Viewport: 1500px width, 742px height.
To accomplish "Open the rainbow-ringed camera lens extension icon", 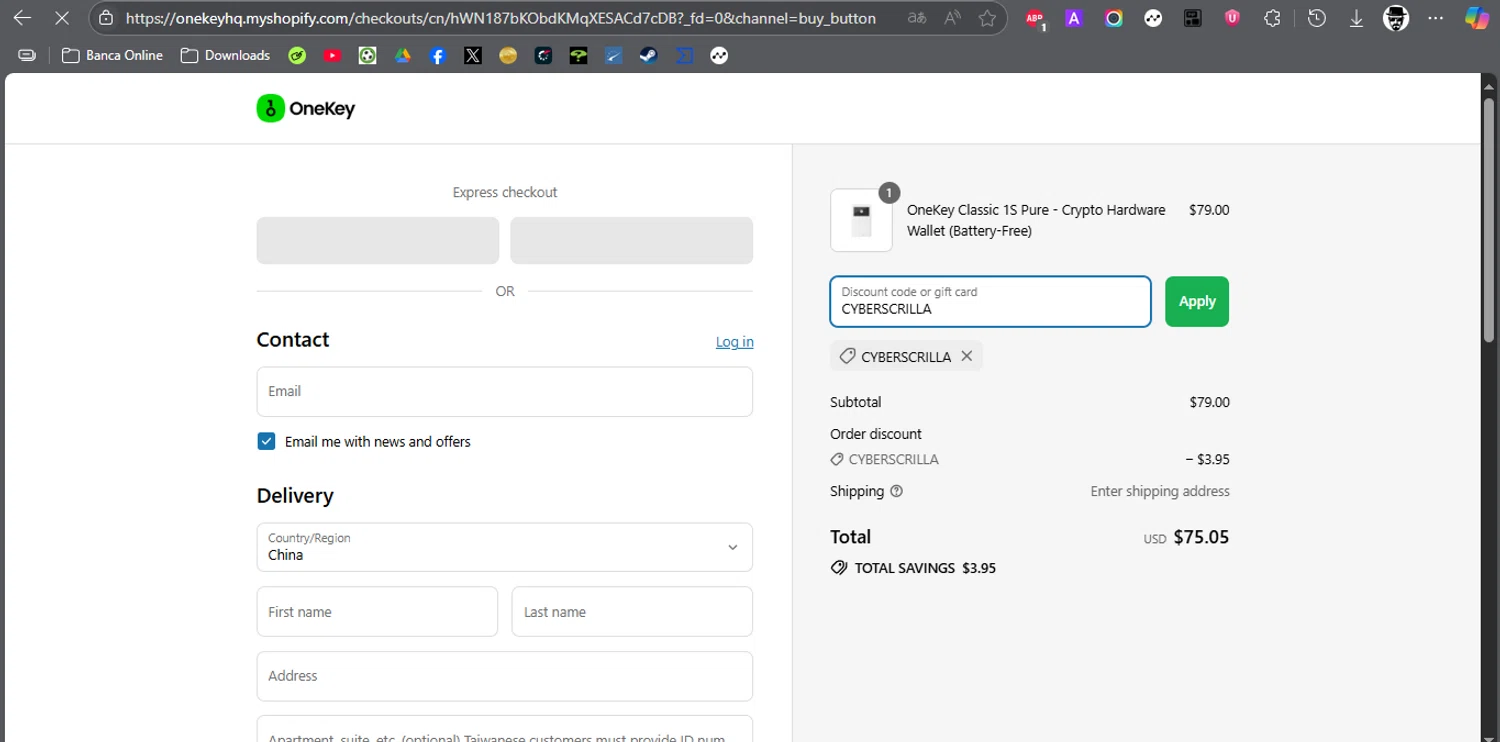I will click(1114, 18).
